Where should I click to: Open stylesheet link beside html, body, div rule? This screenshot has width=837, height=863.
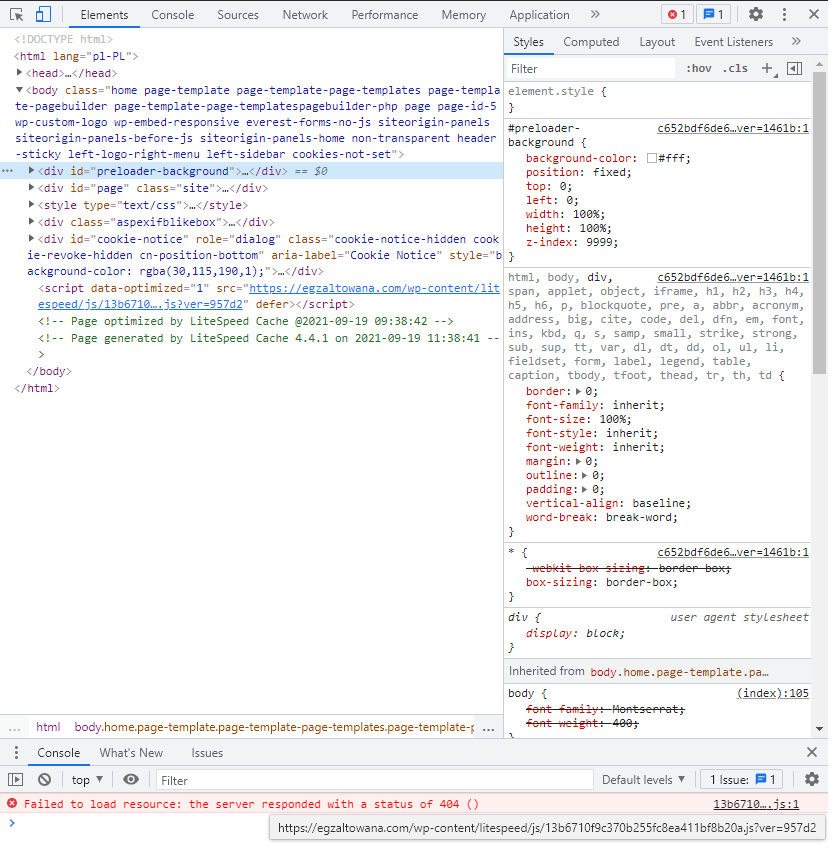point(733,277)
